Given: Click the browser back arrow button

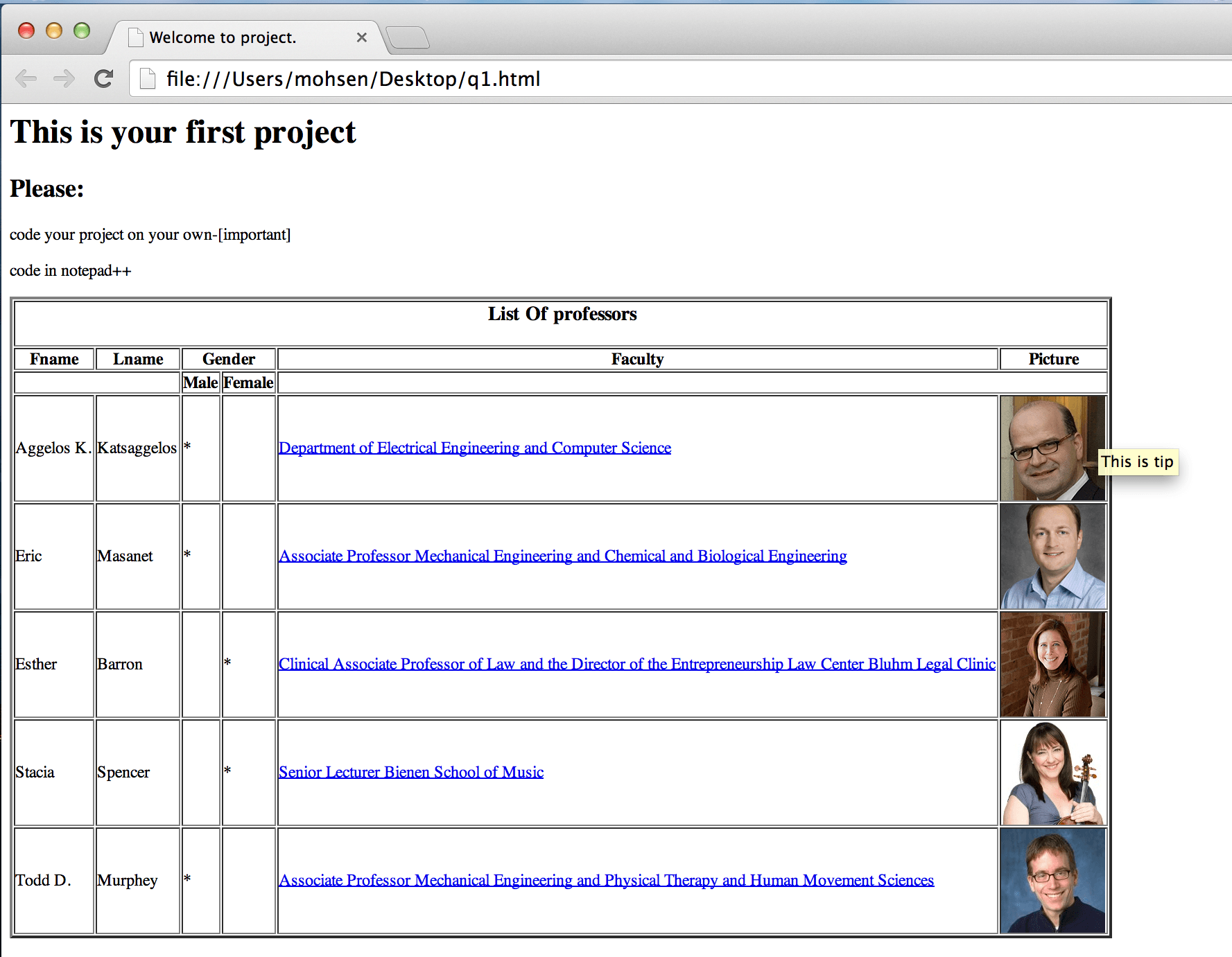Looking at the screenshot, I should [26, 79].
